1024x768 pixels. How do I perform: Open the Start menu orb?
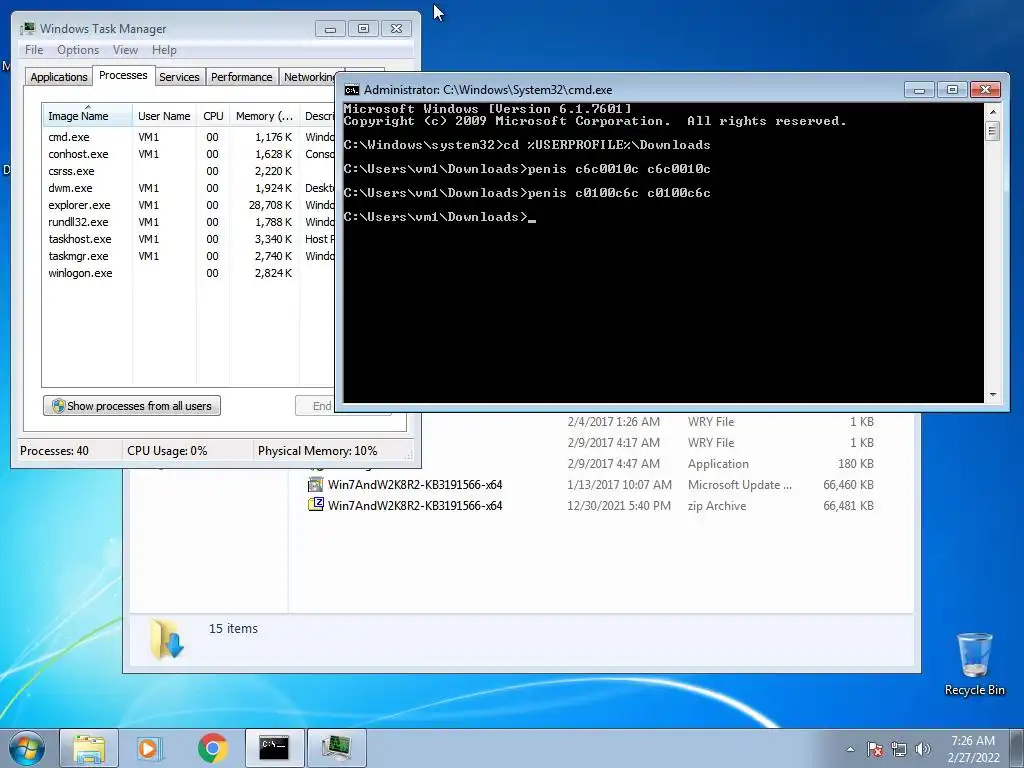[26, 748]
